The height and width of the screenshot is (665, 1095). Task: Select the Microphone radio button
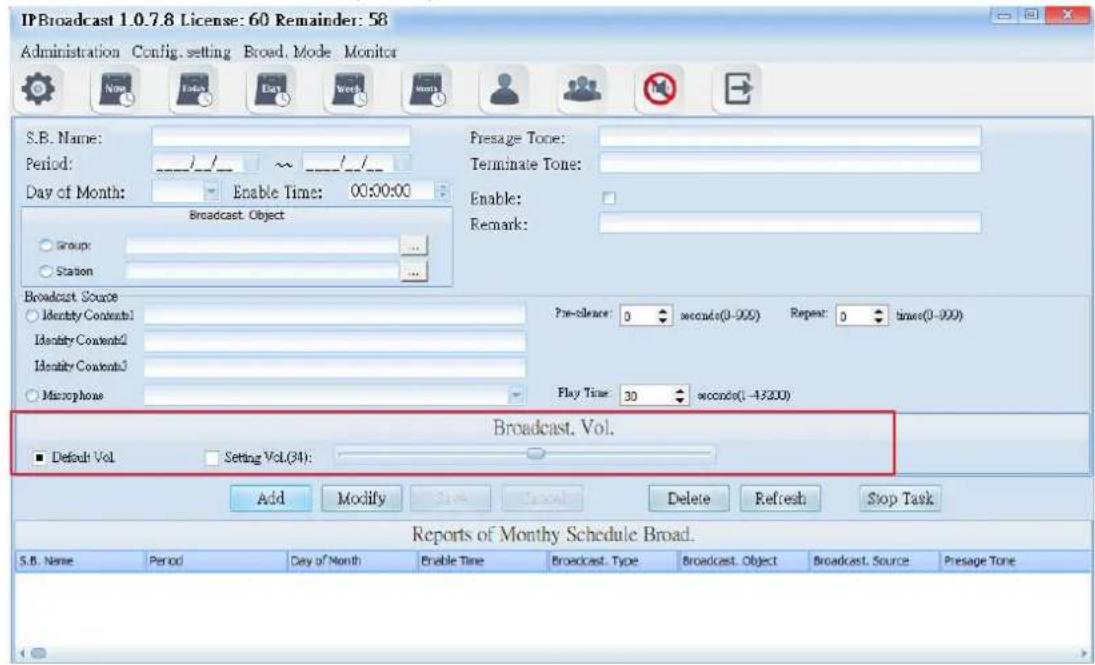32,396
